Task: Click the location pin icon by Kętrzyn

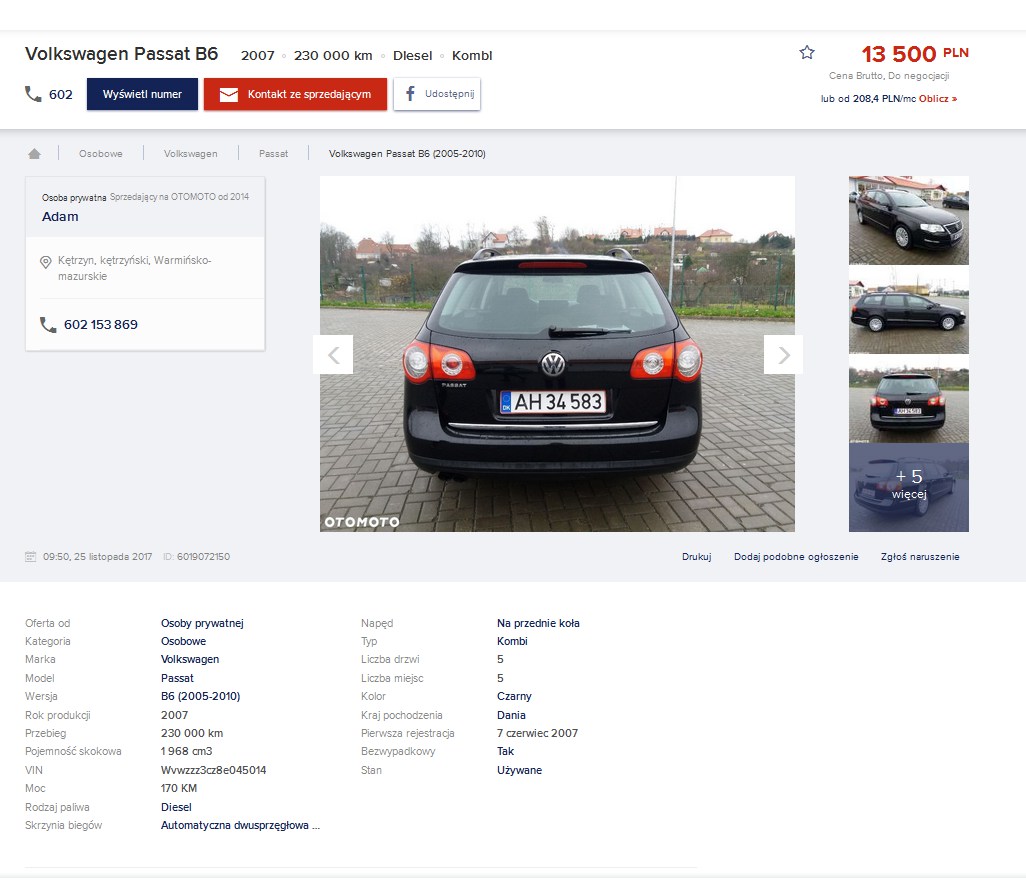Action: point(45,262)
